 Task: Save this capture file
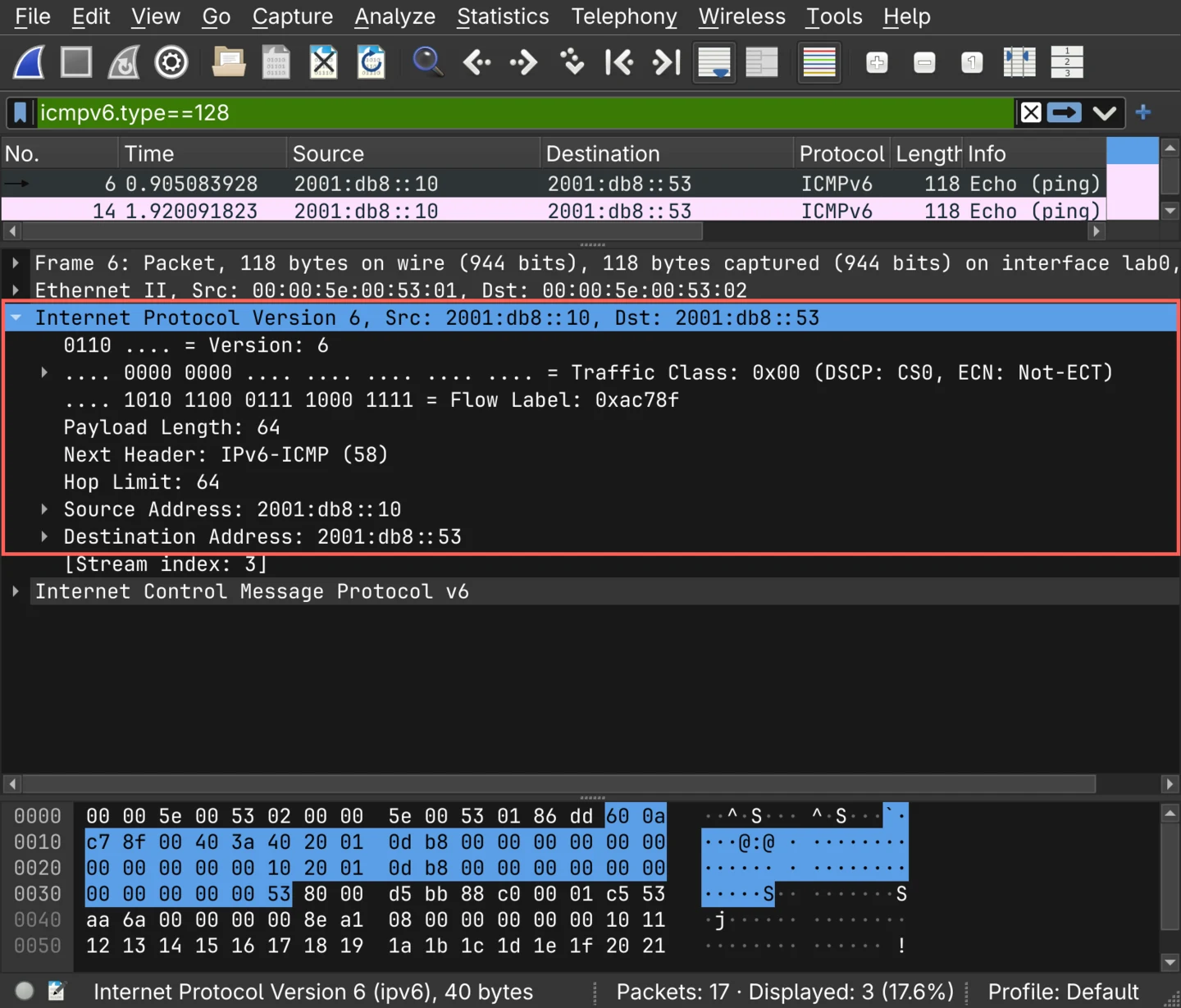pos(276,62)
